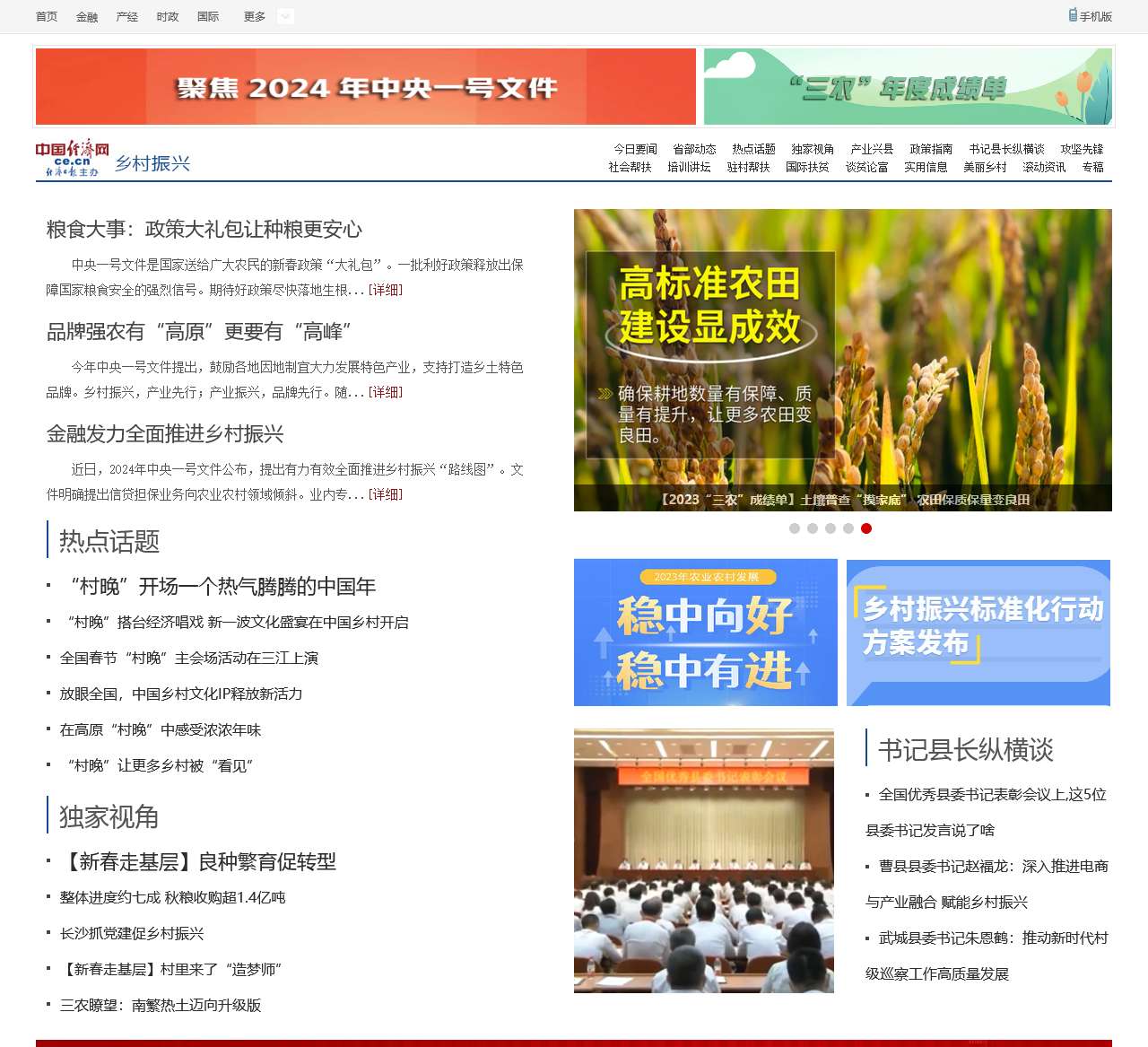The image size is (1148, 1047).
Task: Open 谈贫论富 navigation link
Action: [x=866, y=167]
